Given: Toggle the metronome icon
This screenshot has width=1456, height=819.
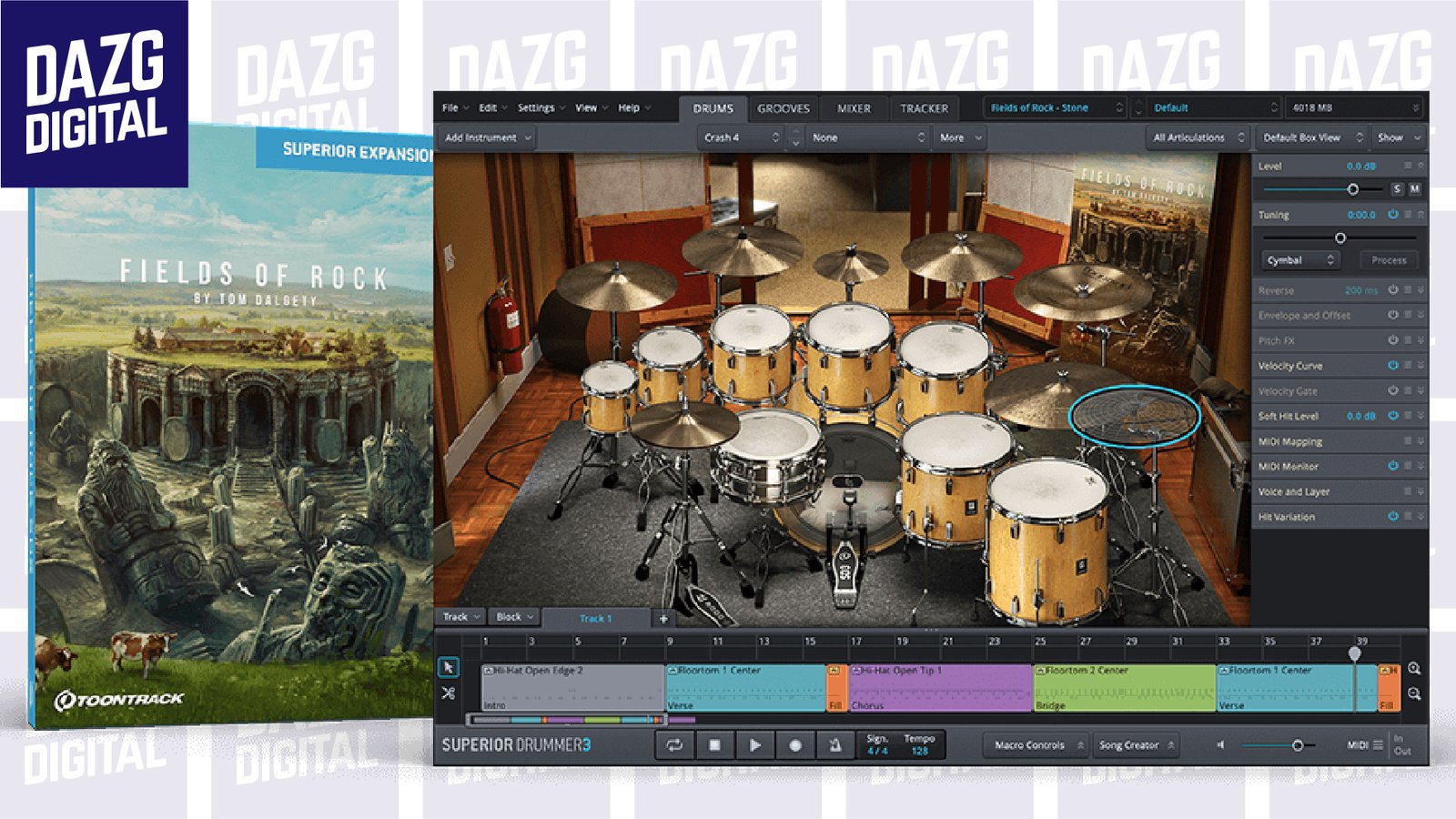Looking at the screenshot, I should click(834, 744).
